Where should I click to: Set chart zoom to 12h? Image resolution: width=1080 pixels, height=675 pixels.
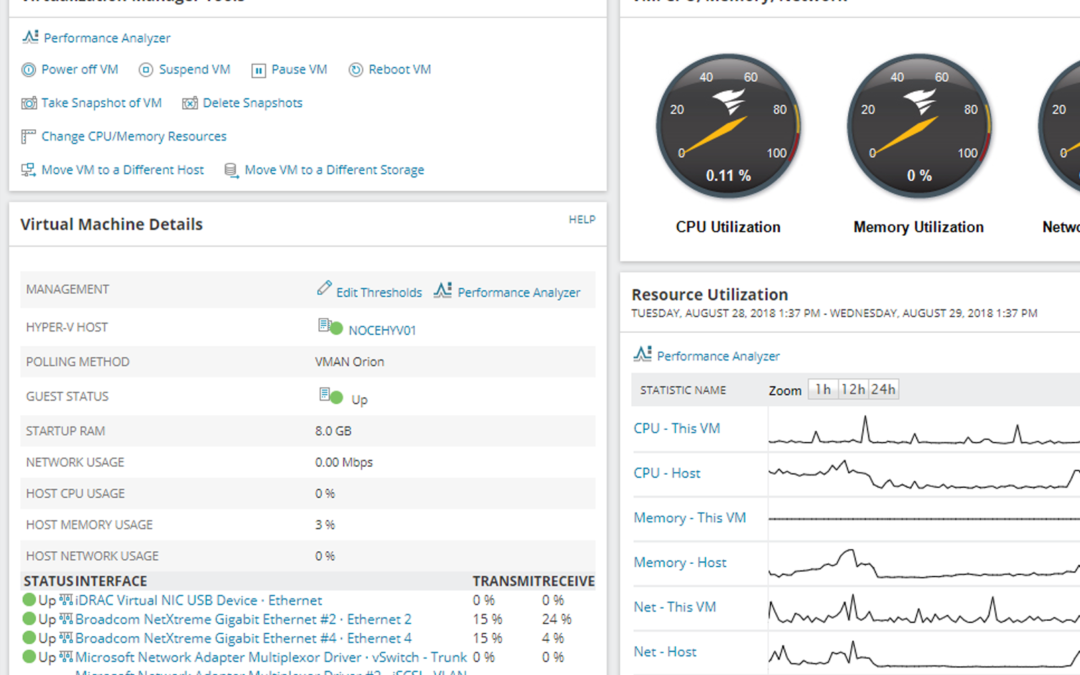[x=853, y=390]
